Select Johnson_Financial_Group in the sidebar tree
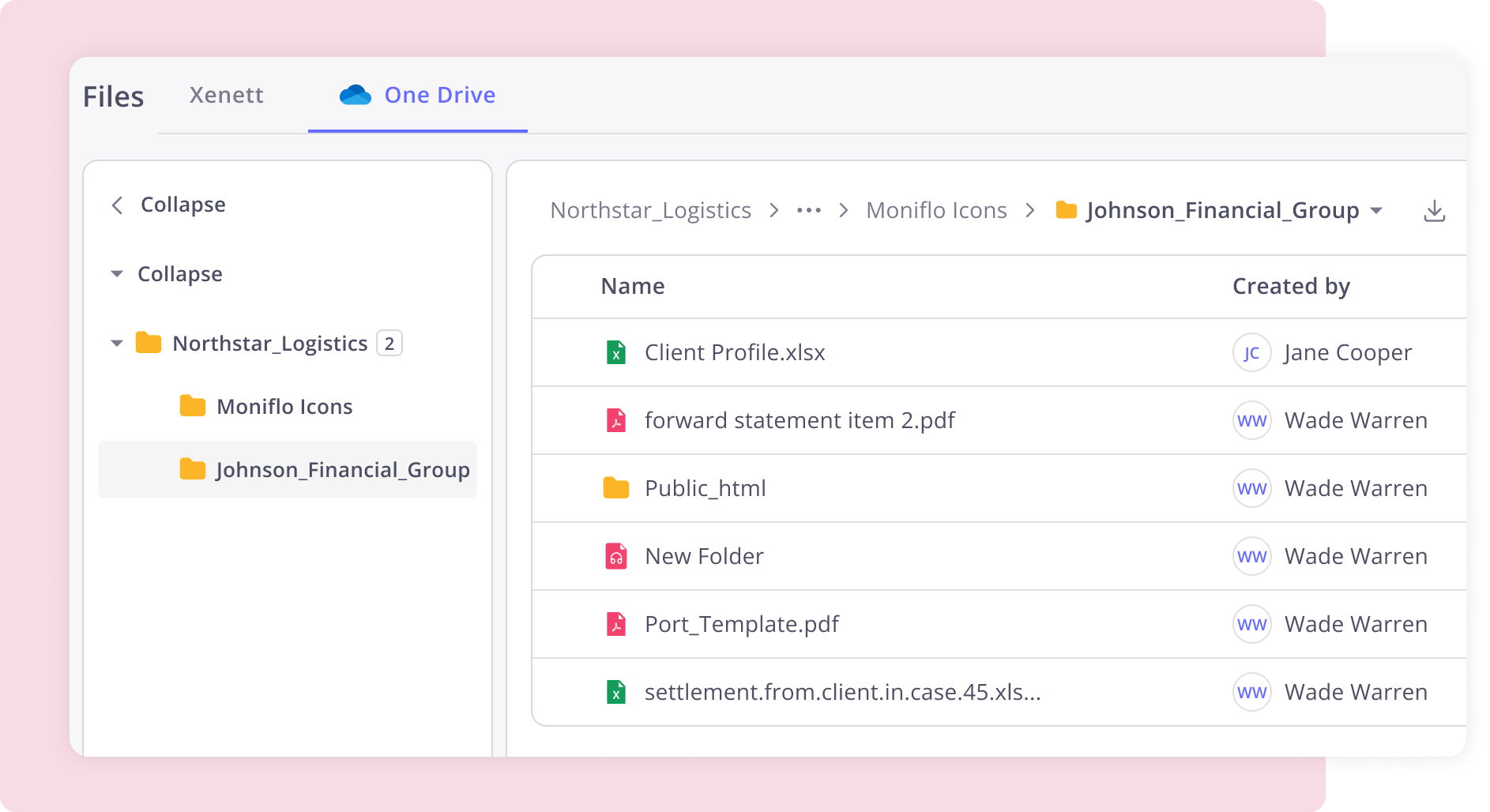The width and height of the screenshot is (1490, 812). click(x=288, y=469)
